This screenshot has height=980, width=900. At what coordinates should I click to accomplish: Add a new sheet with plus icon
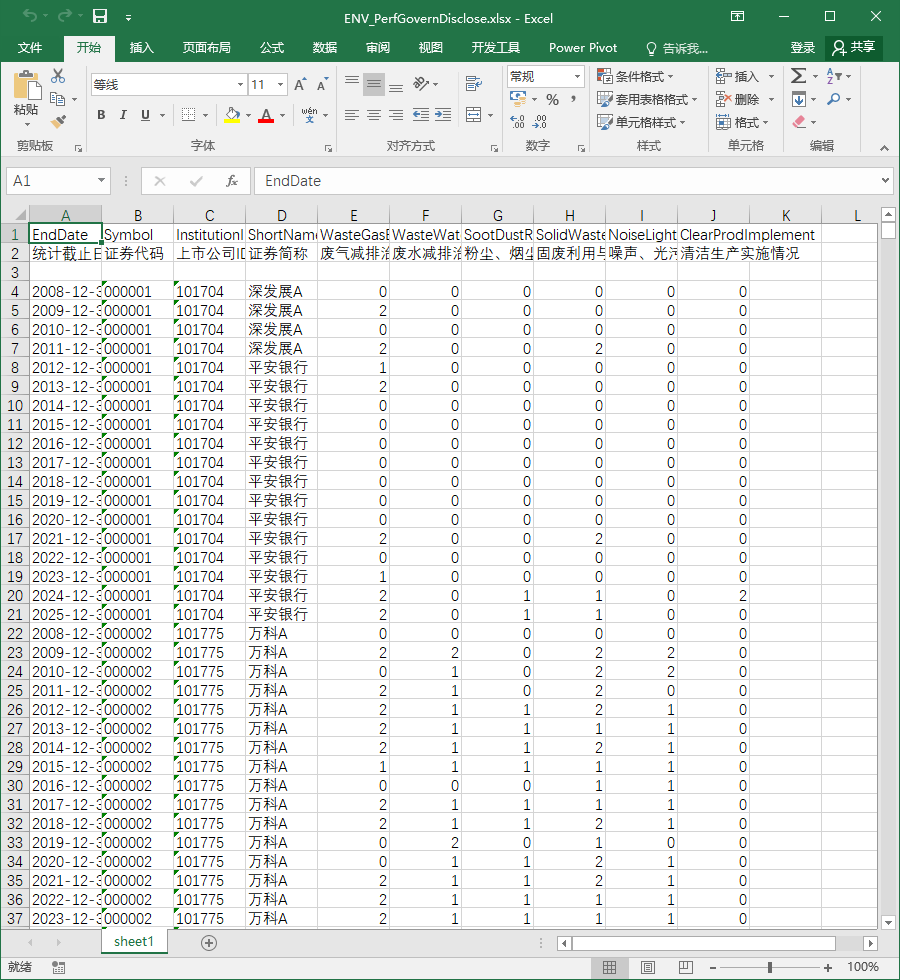coord(209,942)
